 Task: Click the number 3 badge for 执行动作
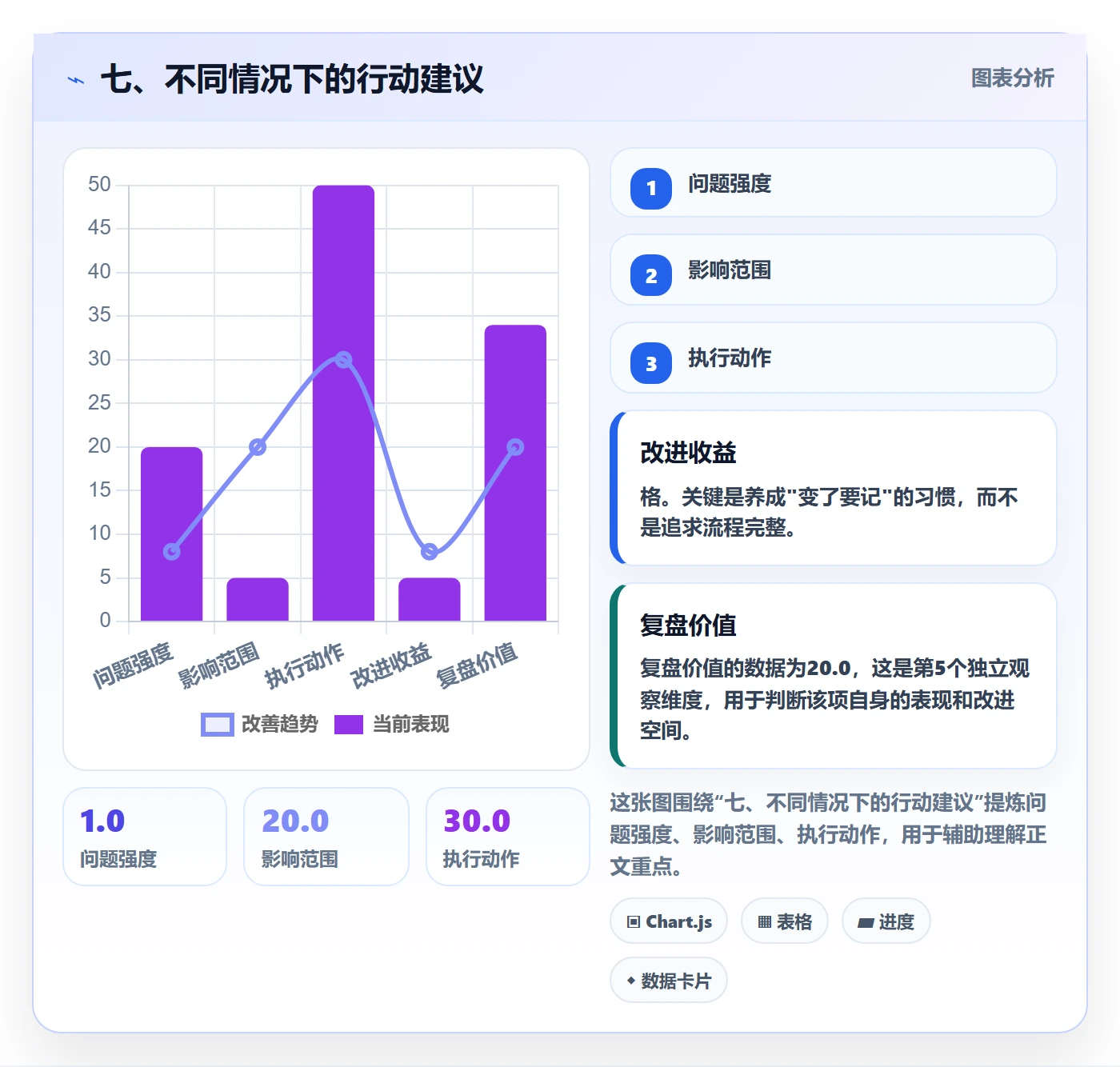[x=651, y=363]
